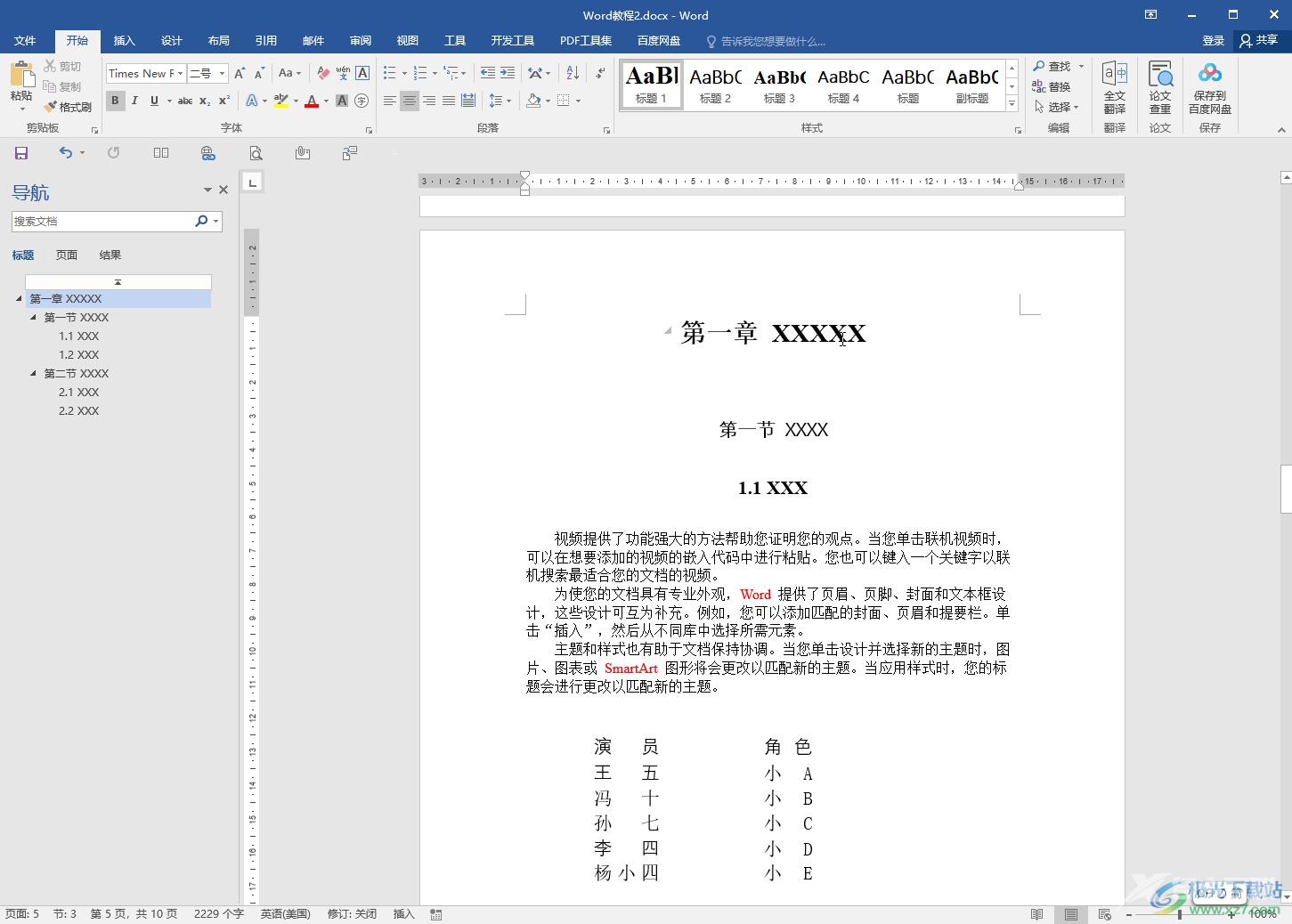Open the Find (查找) dropdown arrow
The height and width of the screenshot is (924, 1292).
pyautogui.click(x=1081, y=66)
